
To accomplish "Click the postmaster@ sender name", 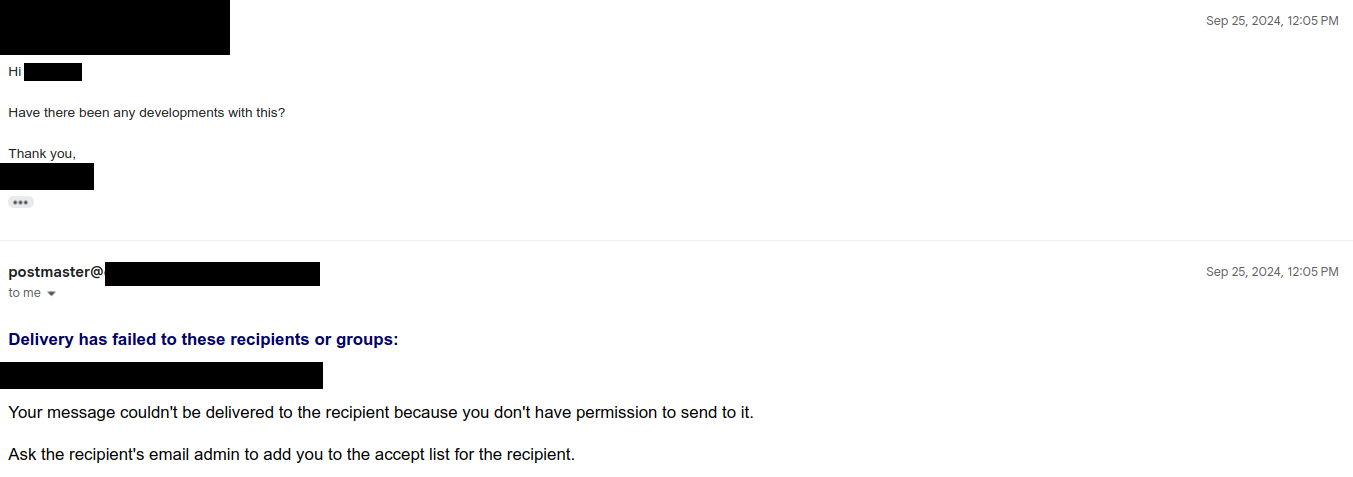I will (56, 272).
